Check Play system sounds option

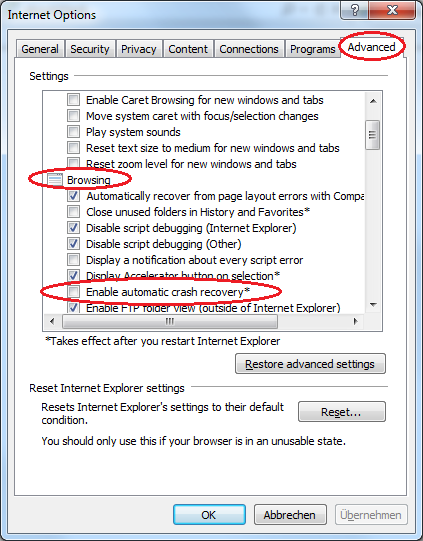[73, 132]
